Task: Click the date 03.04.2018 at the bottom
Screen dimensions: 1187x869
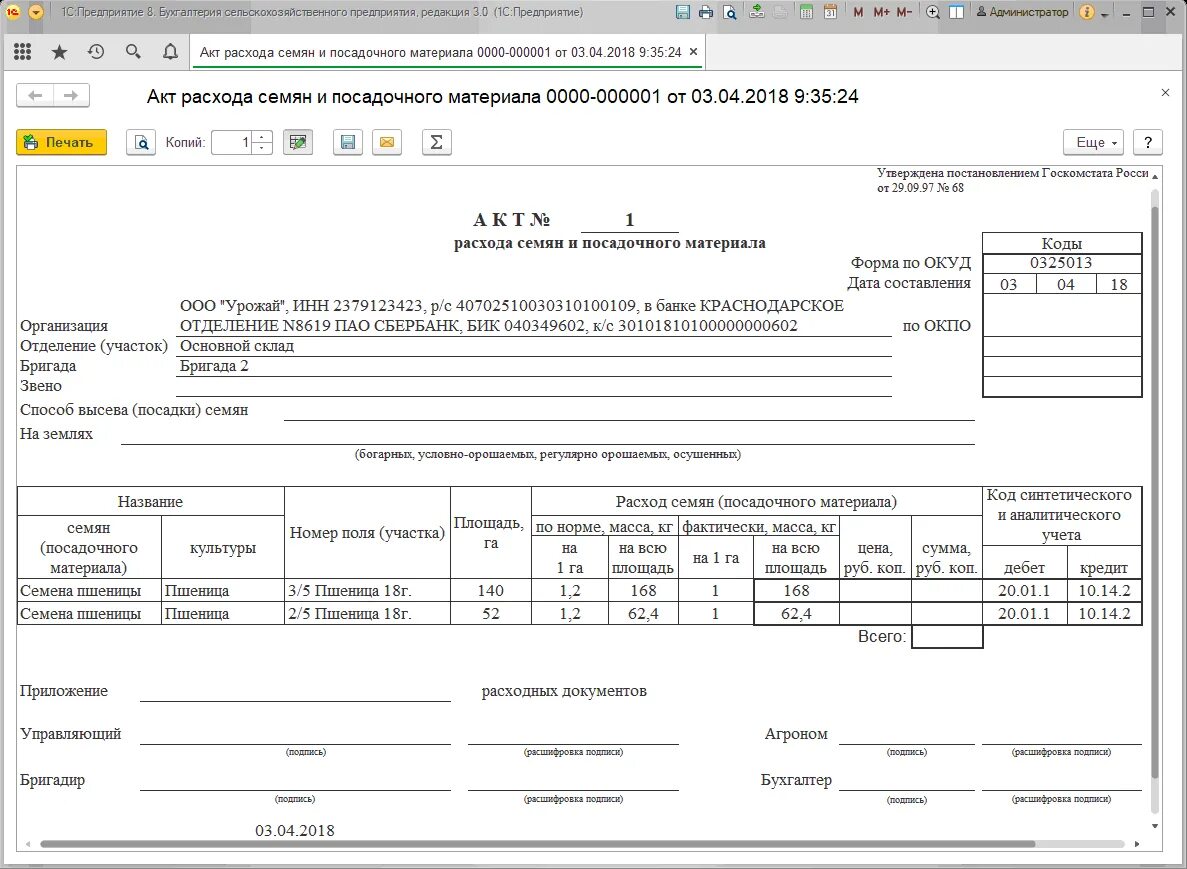Action: pos(294,830)
